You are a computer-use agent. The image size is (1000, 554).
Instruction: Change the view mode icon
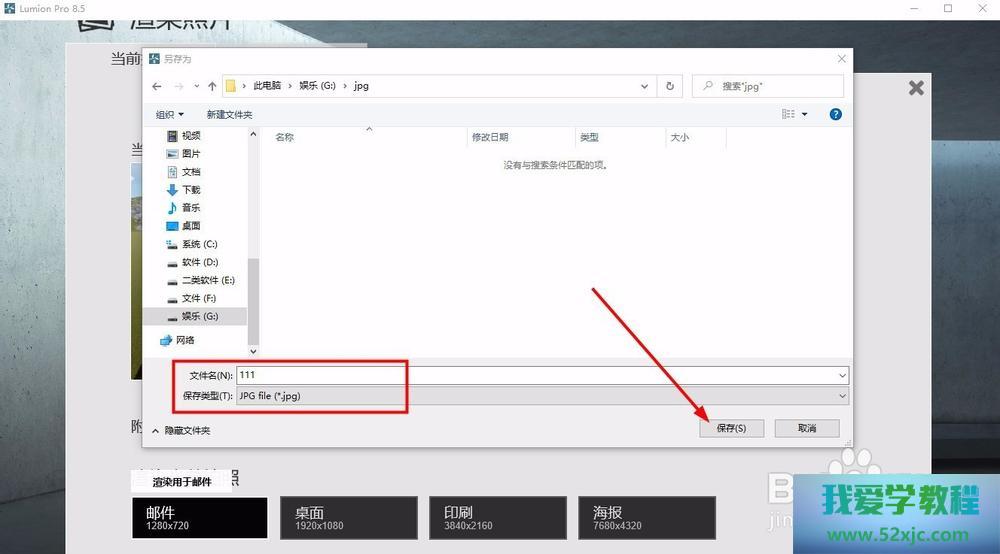[x=789, y=114]
